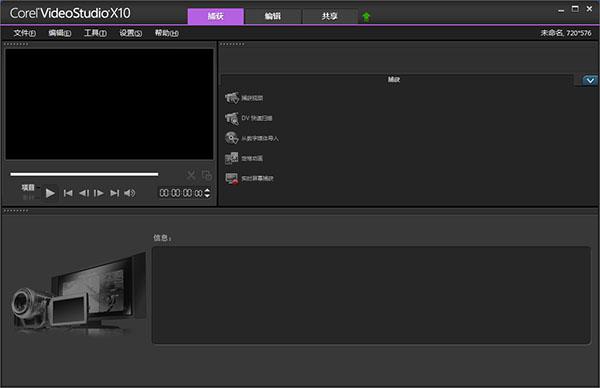Open the 工具 (Tools) menu

95,33
